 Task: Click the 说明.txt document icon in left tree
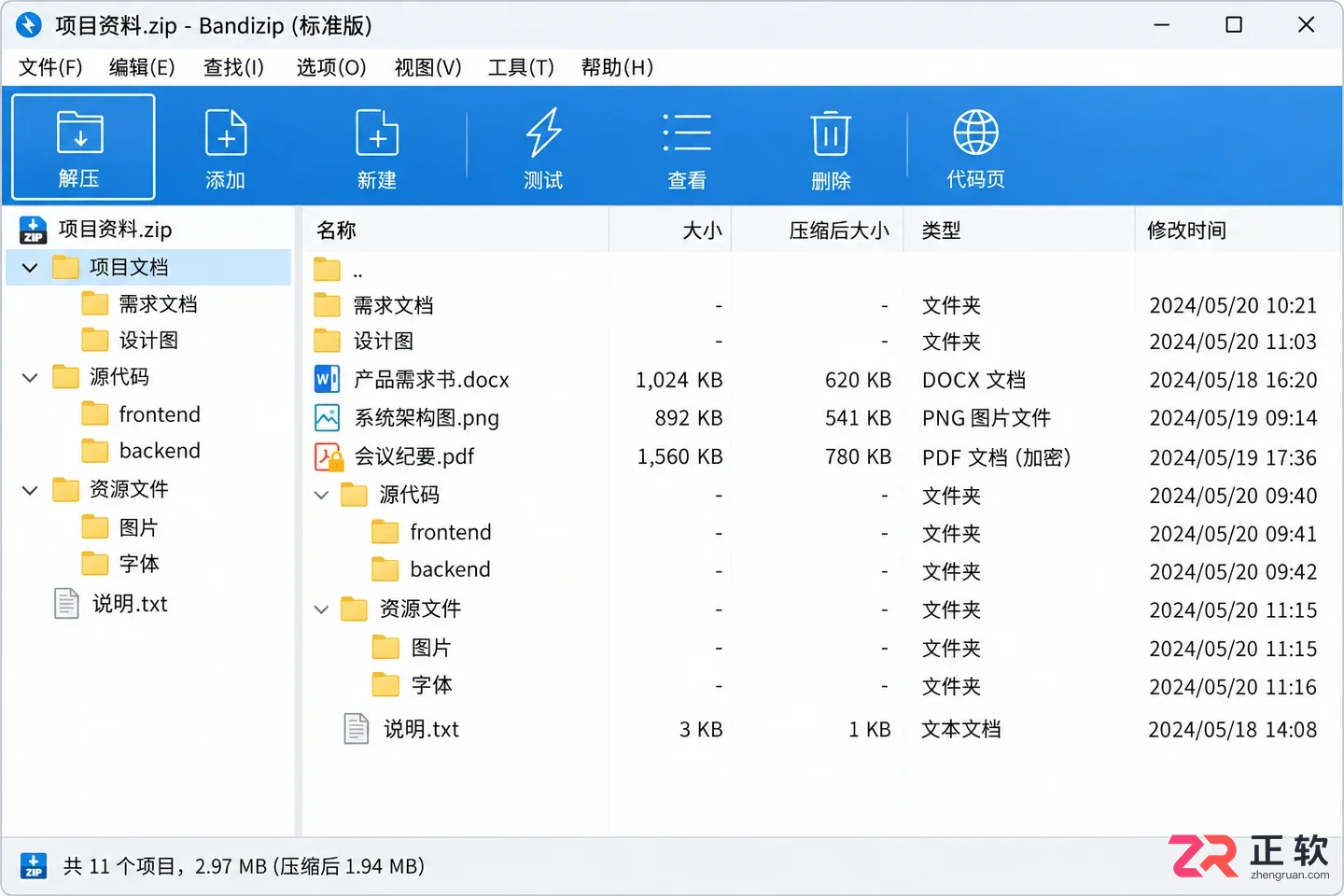pyautogui.click(x=66, y=604)
